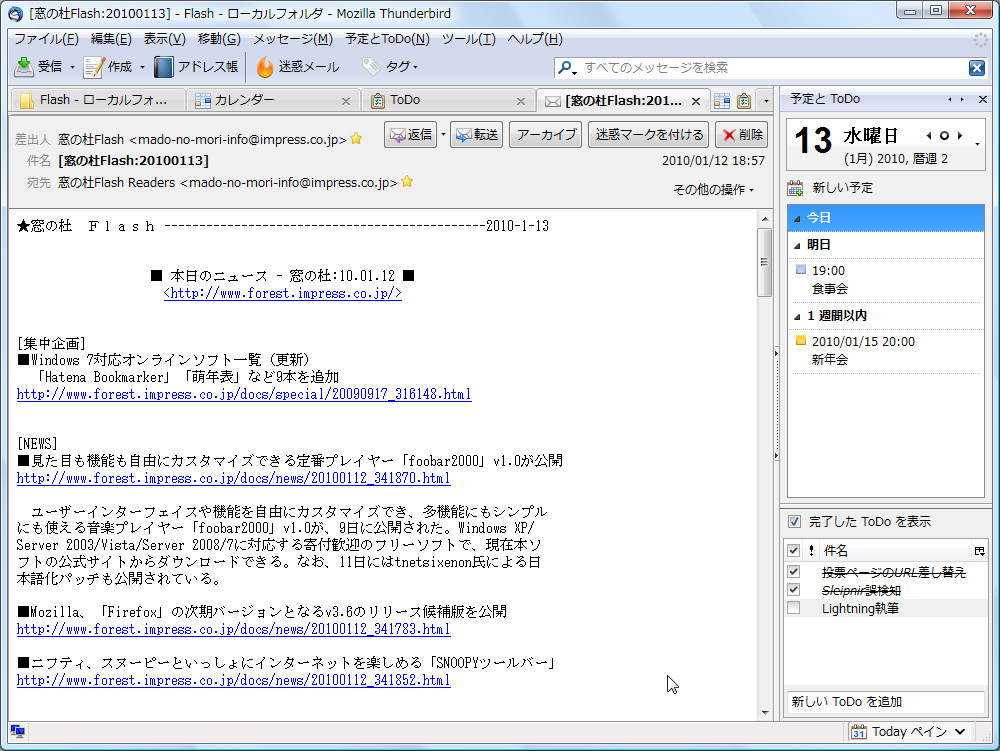
Task: Collapse the 今日 section
Action: pos(797,218)
